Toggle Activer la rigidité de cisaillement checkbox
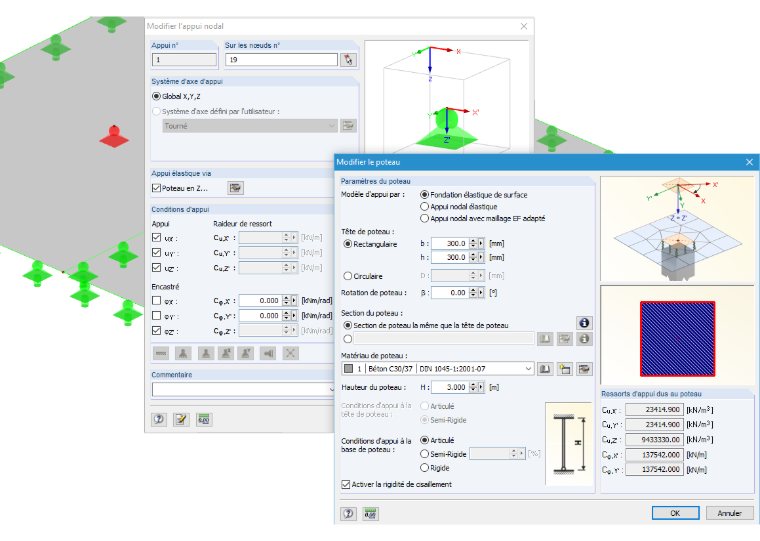Viewport: 760px width, 541px height. (x=346, y=484)
